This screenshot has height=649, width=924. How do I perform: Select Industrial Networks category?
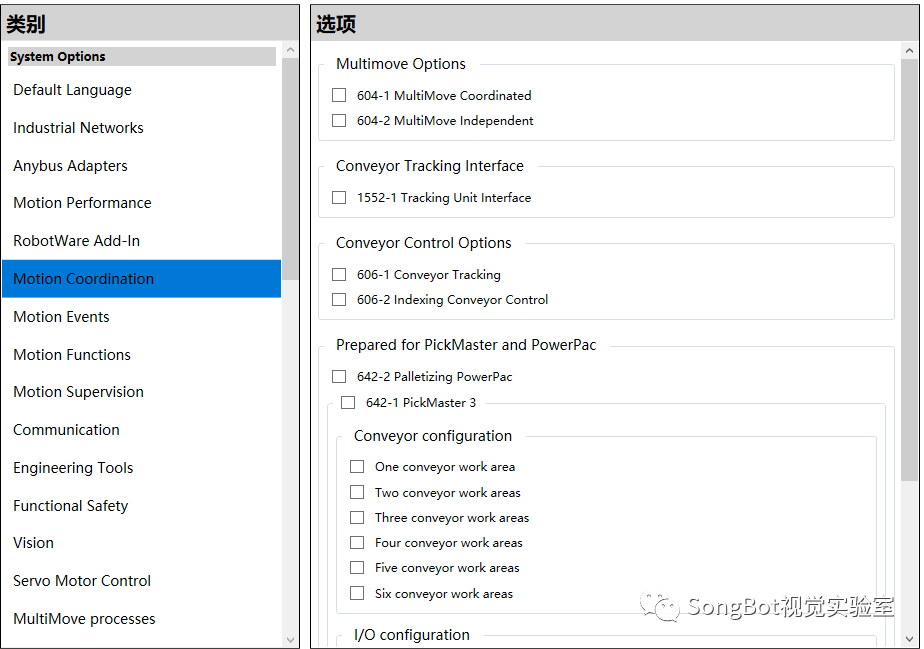pyautogui.click(x=141, y=127)
